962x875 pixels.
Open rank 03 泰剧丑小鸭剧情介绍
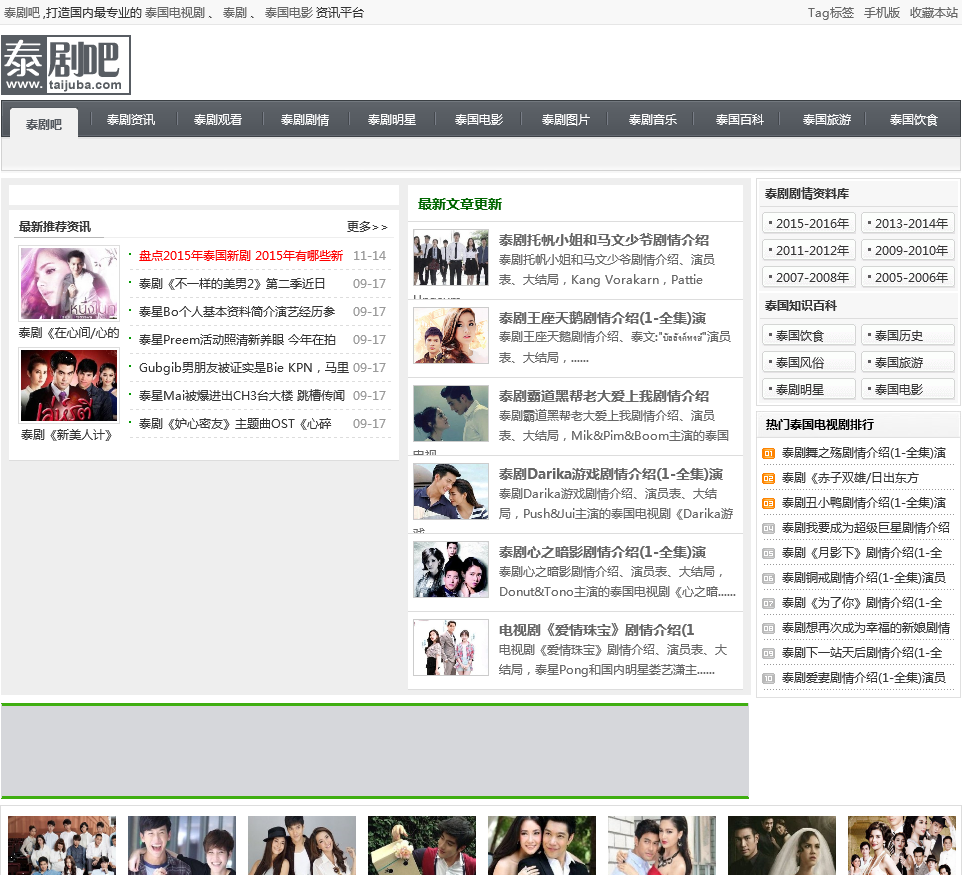[x=864, y=503]
